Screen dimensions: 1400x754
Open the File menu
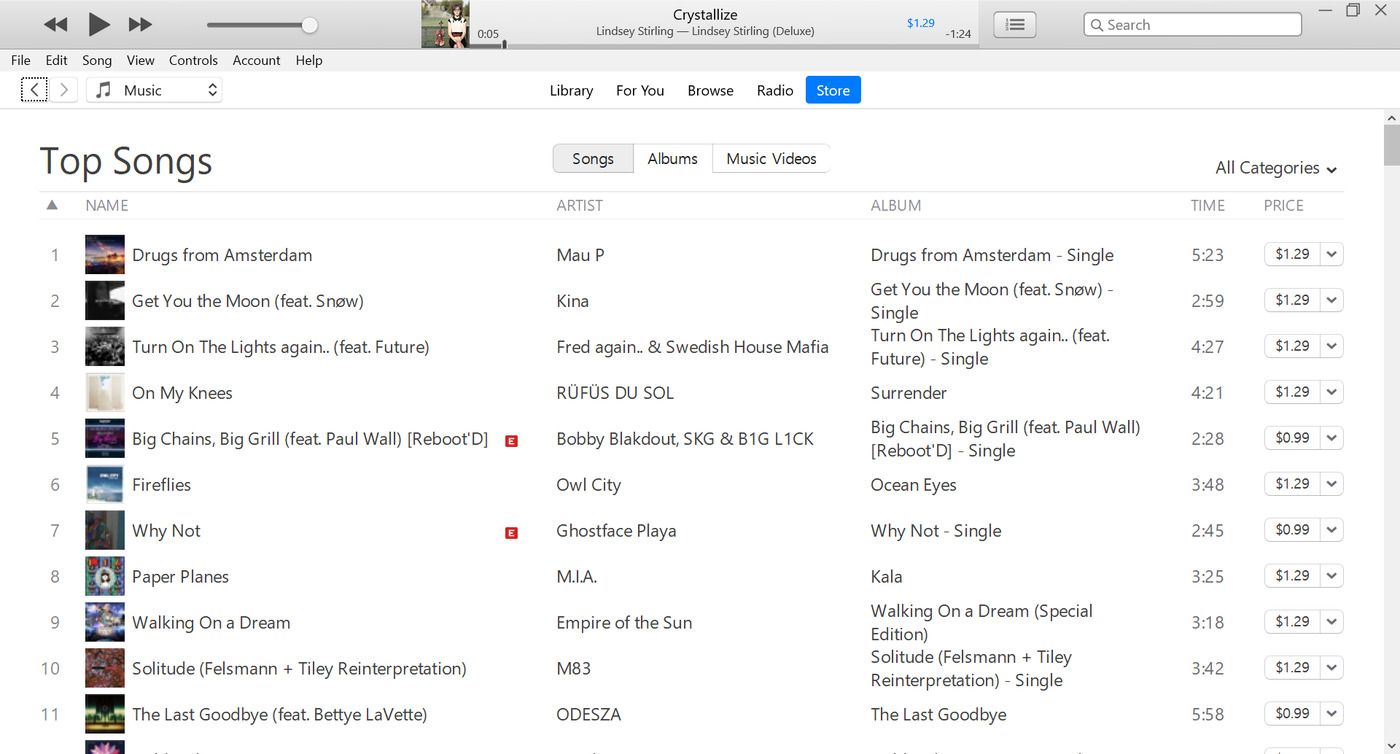tap(21, 60)
